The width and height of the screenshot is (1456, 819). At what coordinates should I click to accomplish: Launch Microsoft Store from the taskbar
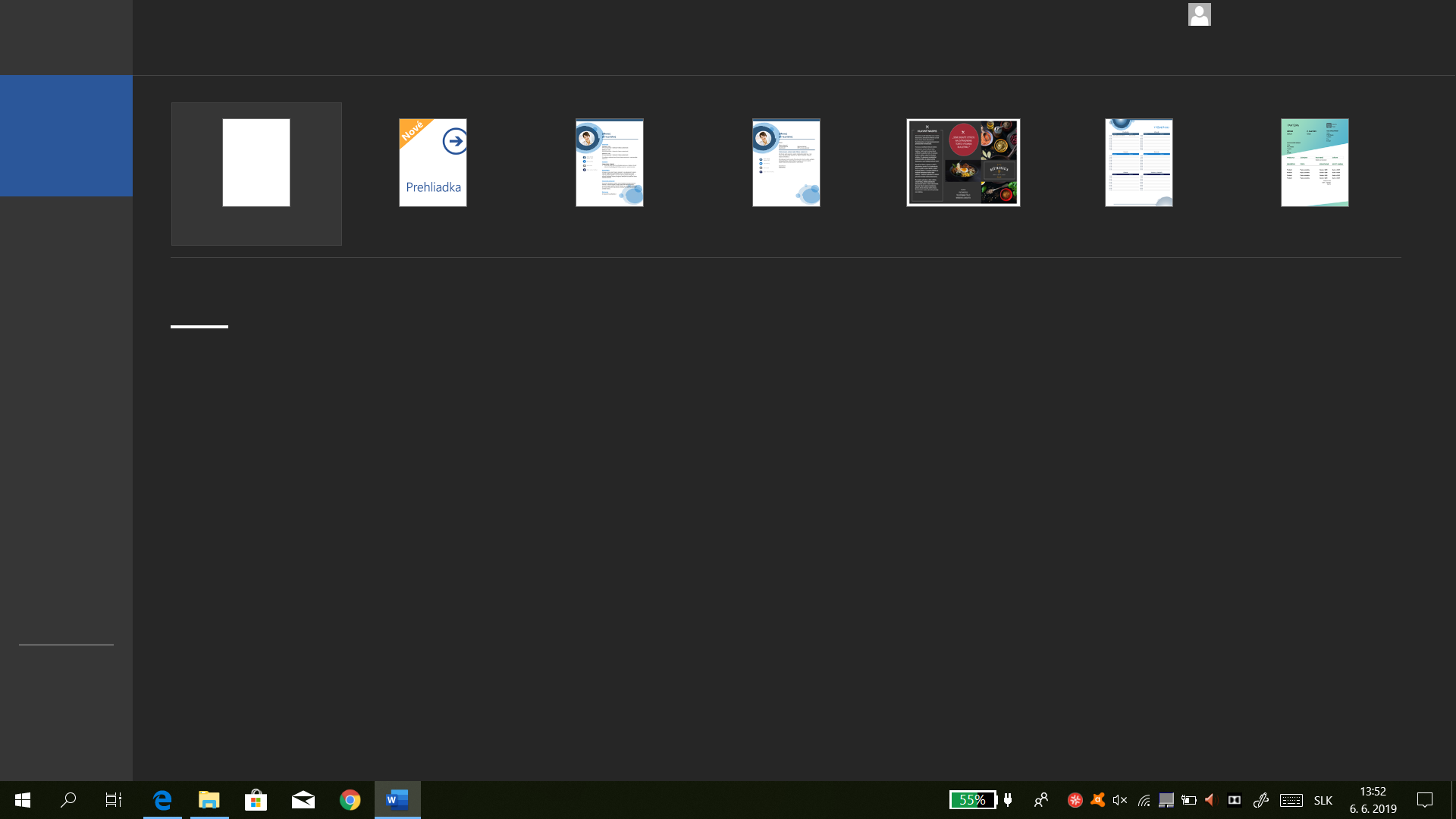pyautogui.click(x=256, y=800)
